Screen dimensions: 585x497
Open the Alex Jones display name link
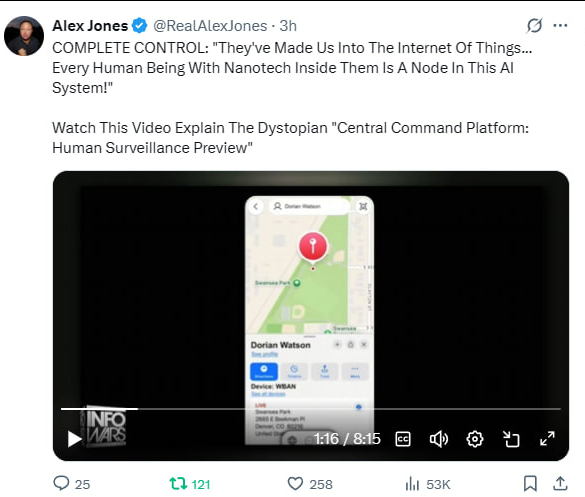point(90,26)
